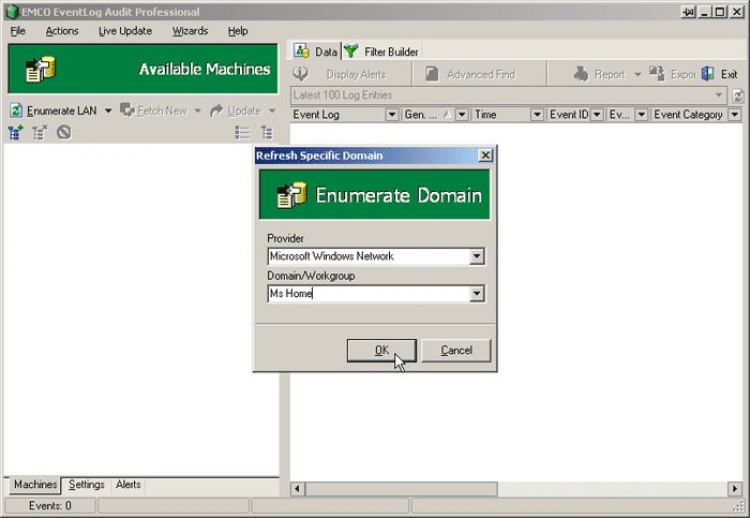
Task: Open the Gen. column filter dropdown
Action: click(462, 115)
